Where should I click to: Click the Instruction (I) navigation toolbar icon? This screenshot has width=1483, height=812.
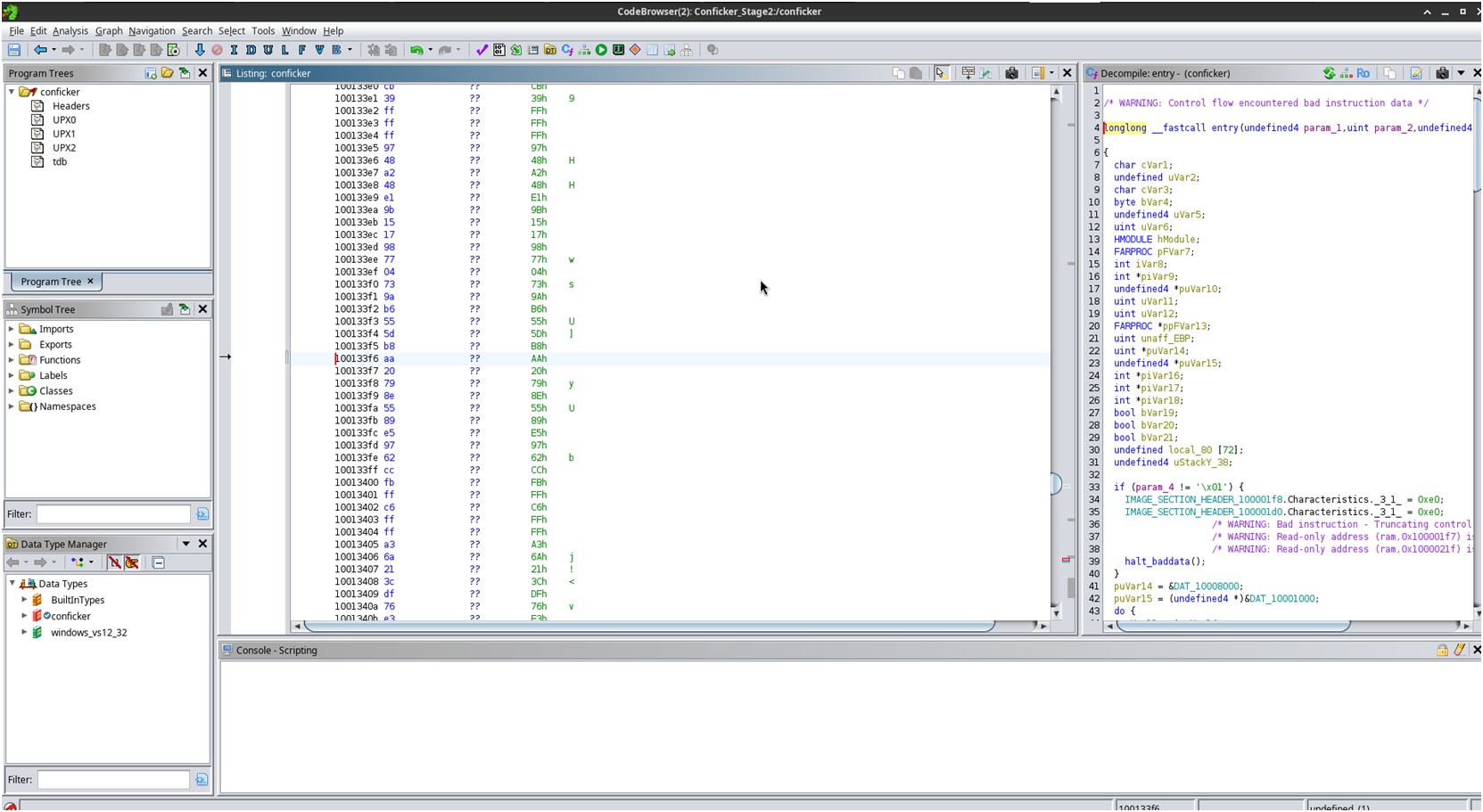234,50
